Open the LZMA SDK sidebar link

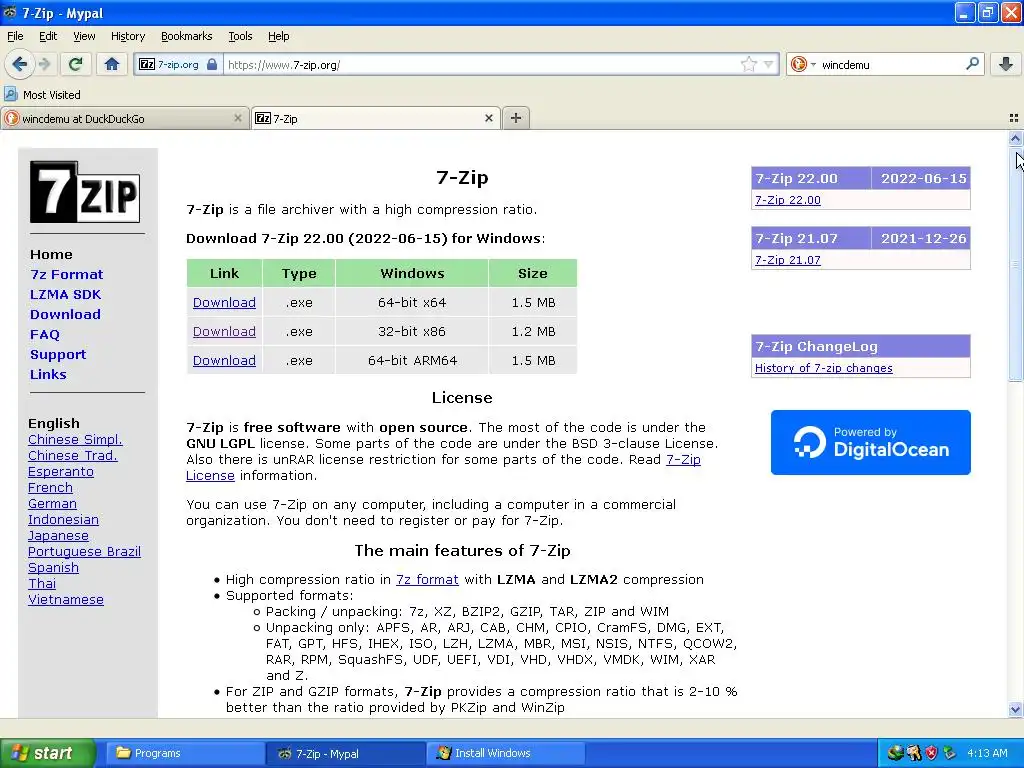tap(65, 295)
